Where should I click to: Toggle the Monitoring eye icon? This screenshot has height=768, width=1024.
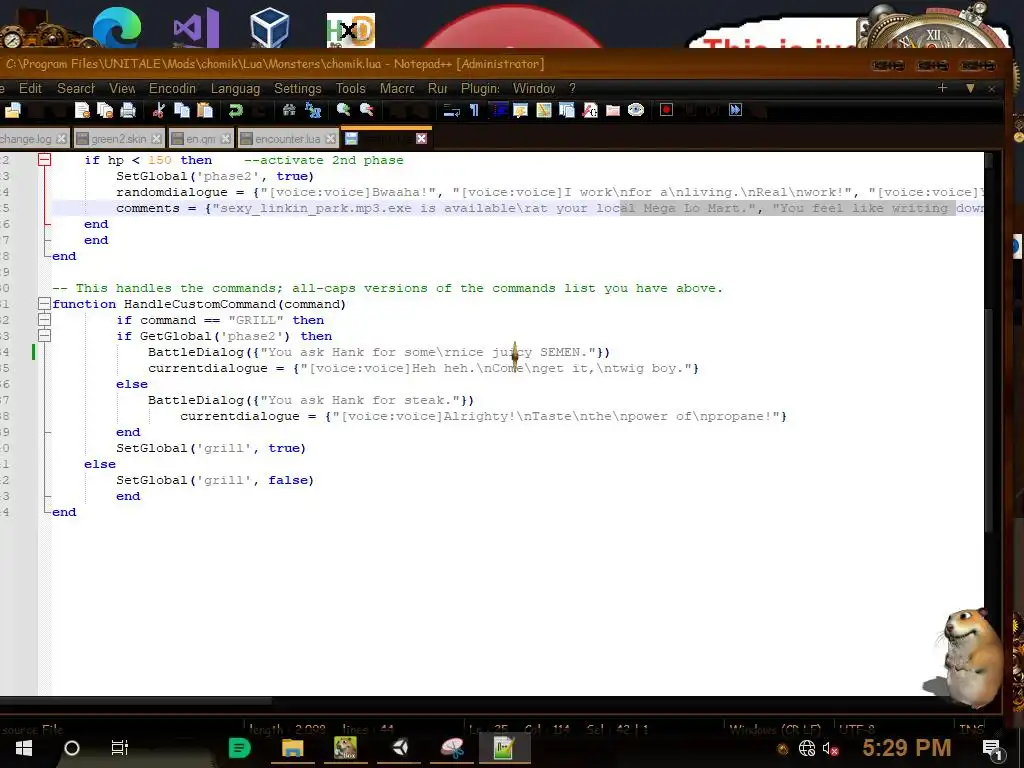[x=636, y=110]
